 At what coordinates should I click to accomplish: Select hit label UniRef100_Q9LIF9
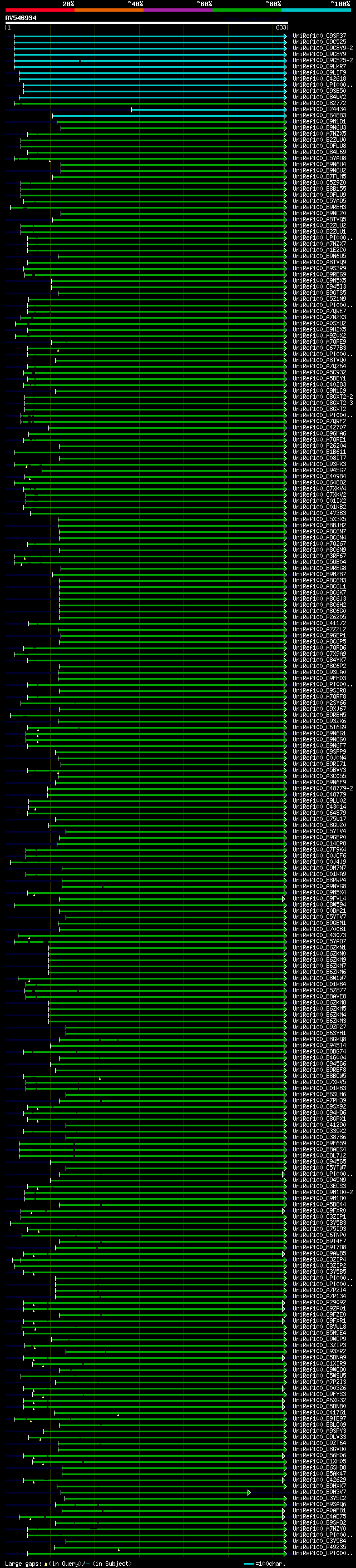pos(319,72)
